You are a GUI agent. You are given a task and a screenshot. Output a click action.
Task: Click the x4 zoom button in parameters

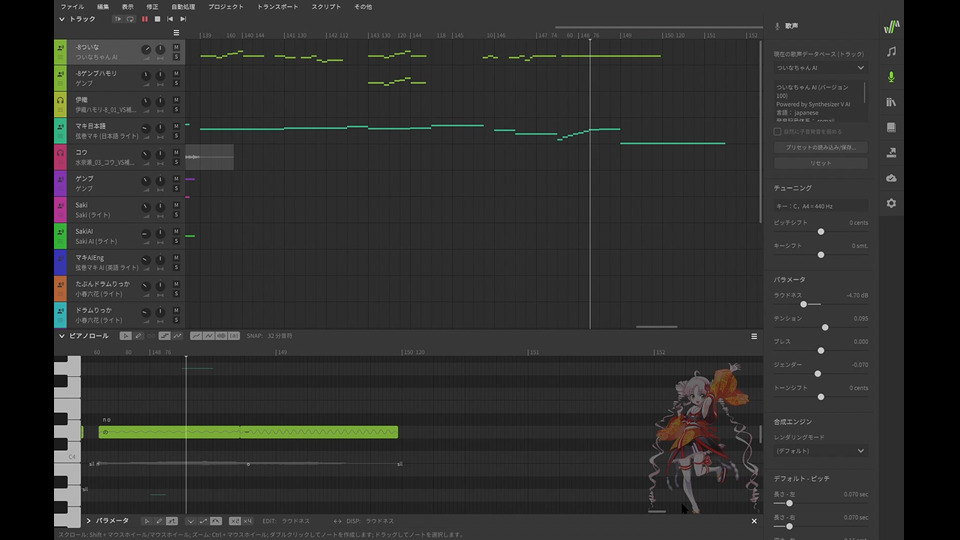click(247, 521)
